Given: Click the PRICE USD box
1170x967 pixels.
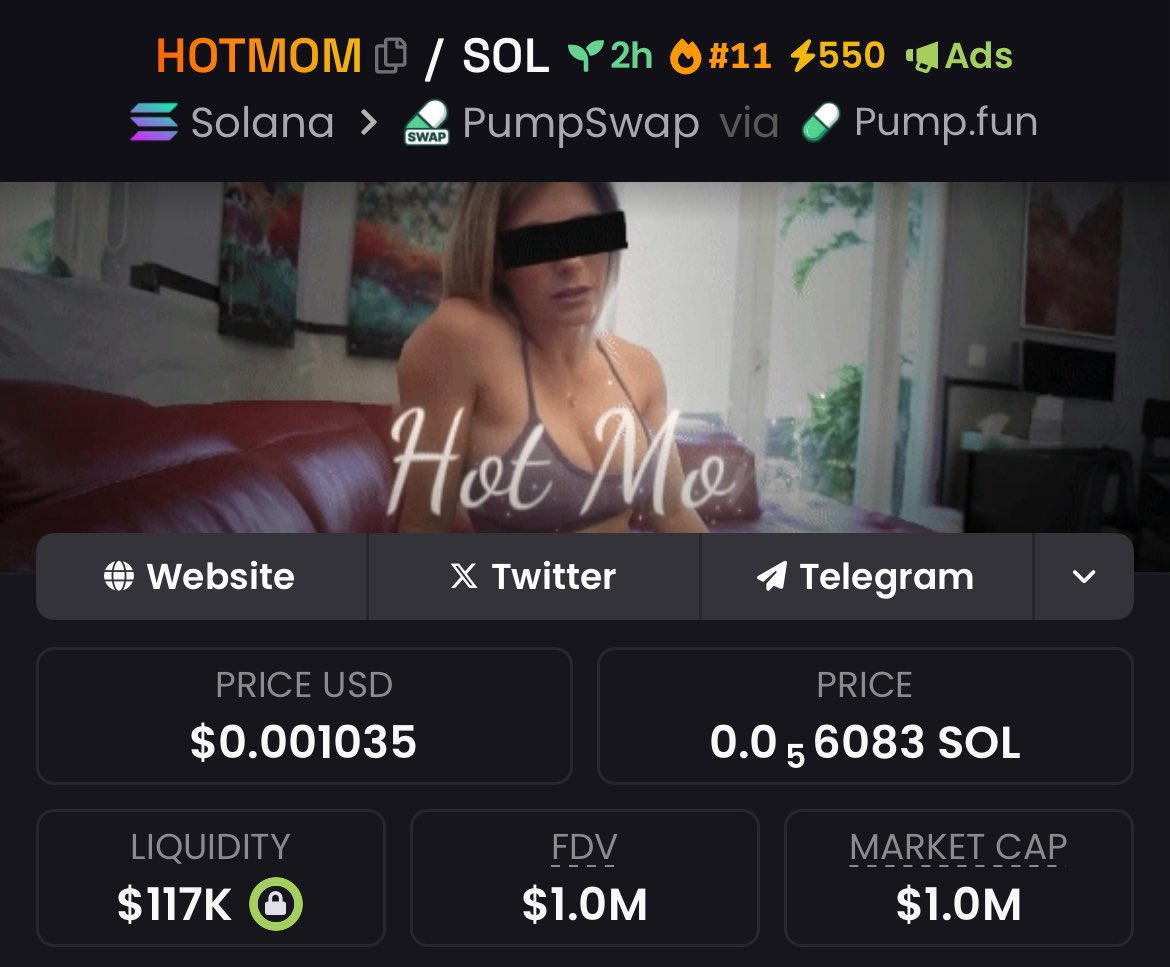Looking at the screenshot, I should pyautogui.click(x=304, y=716).
